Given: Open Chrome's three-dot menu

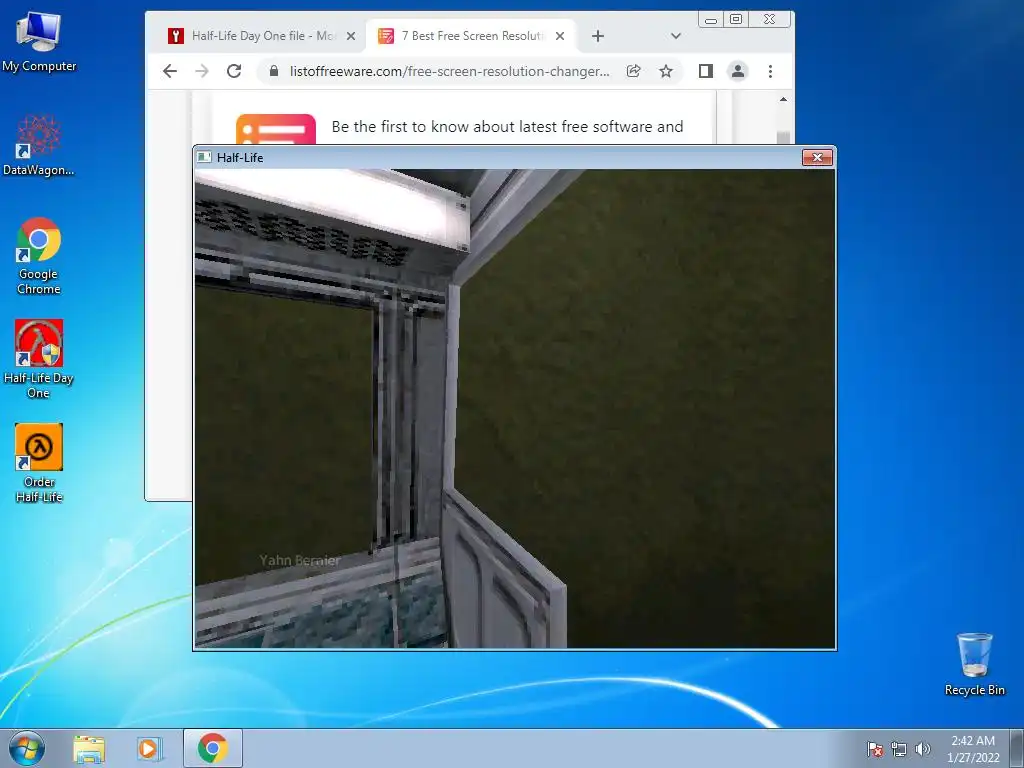Looking at the screenshot, I should [x=771, y=71].
